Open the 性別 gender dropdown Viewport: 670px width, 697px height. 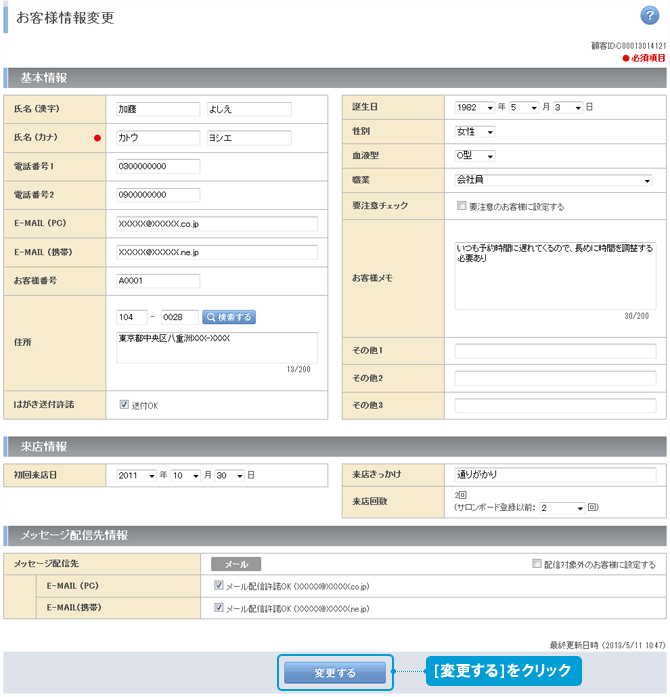tap(475, 132)
